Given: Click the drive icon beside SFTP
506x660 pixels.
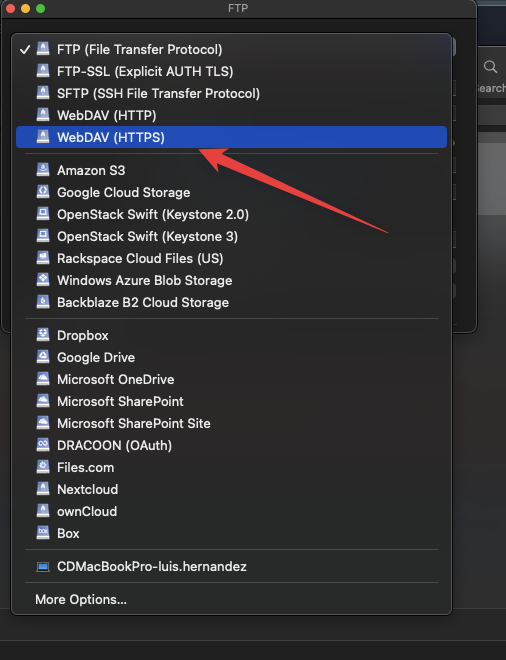Looking at the screenshot, I should pyautogui.click(x=43, y=93).
